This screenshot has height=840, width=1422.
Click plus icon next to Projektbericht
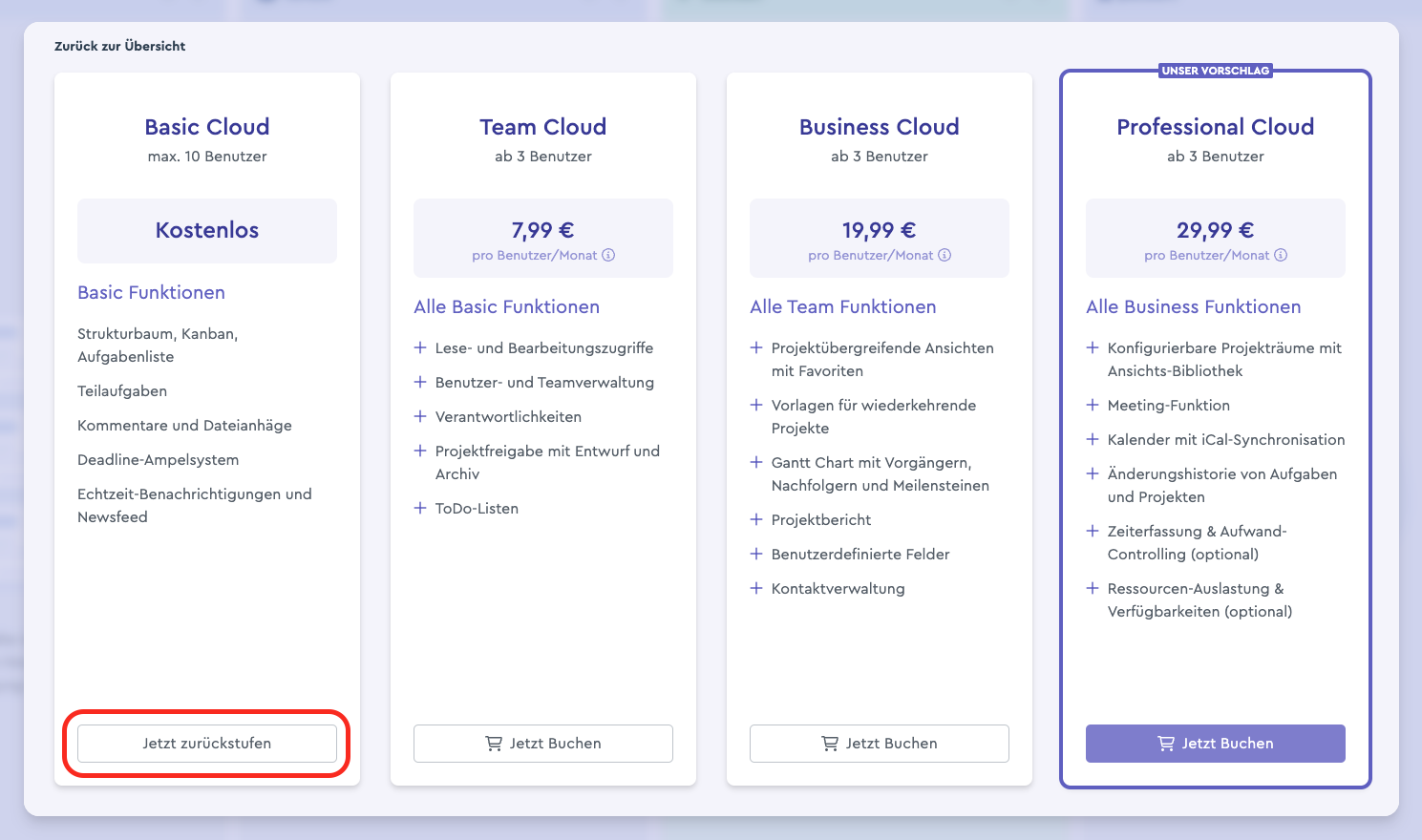756,519
